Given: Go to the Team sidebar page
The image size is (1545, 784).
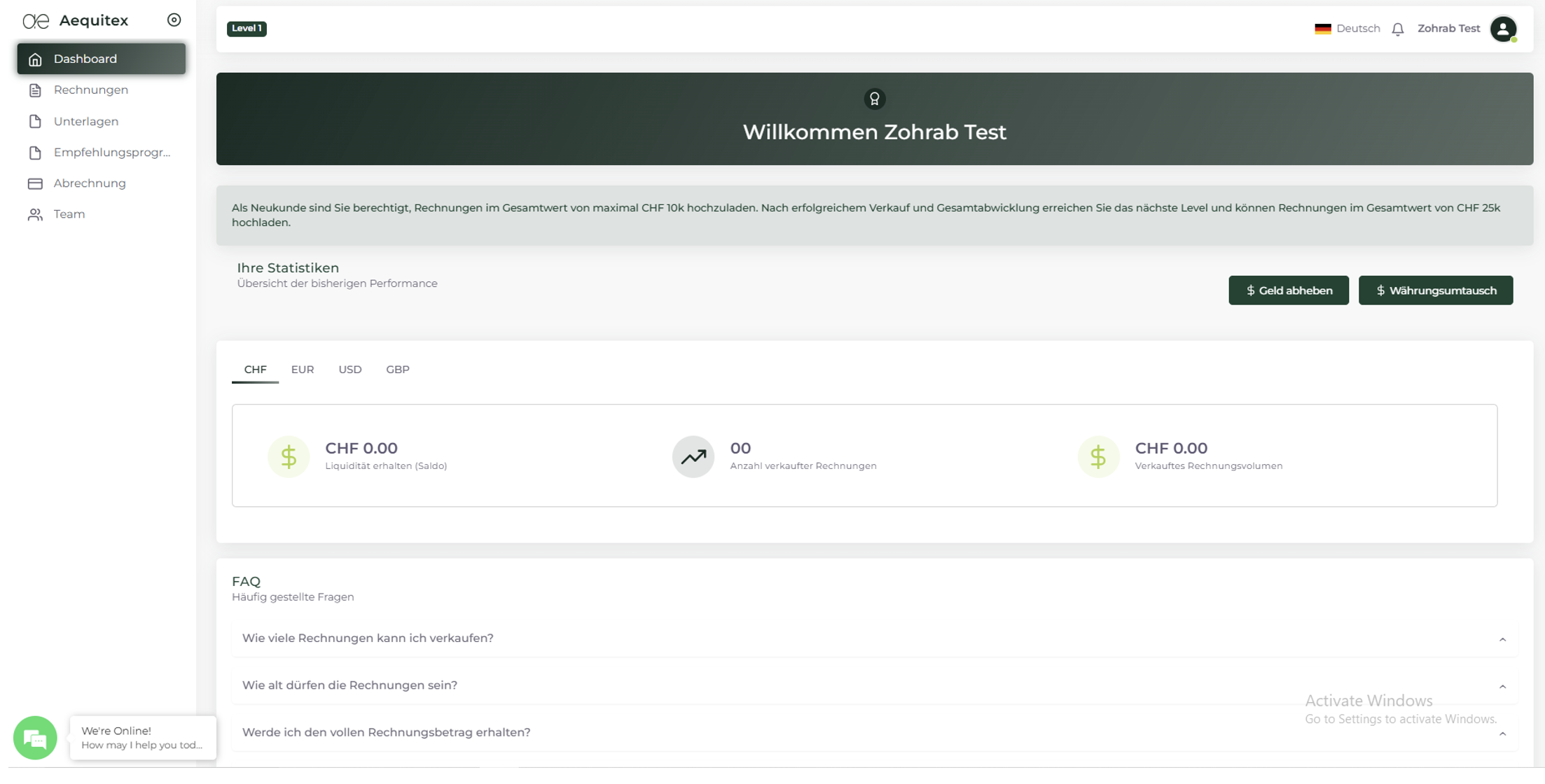Looking at the screenshot, I should pos(69,214).
